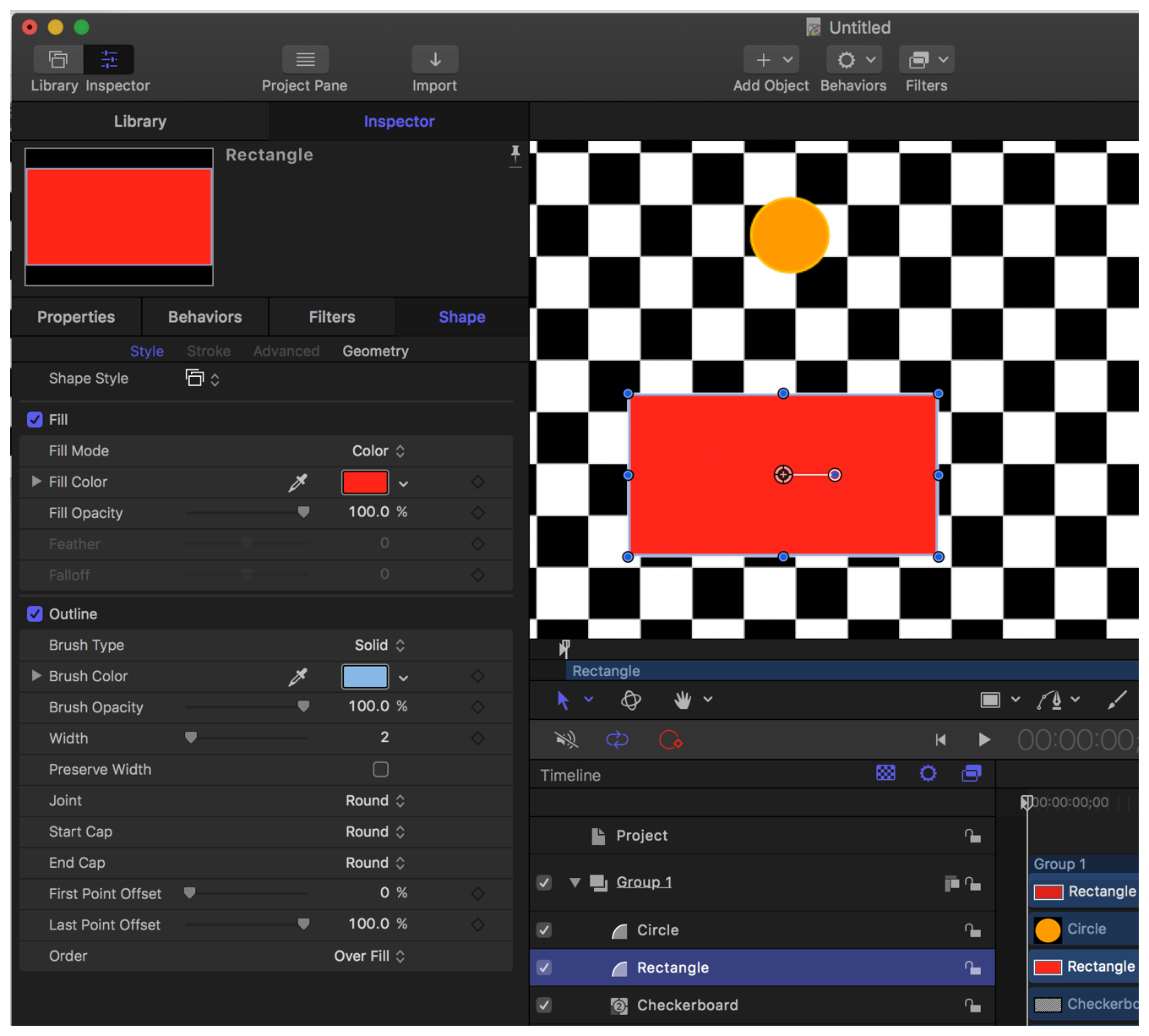The image size is (1149, 1036).
Task: Select the 3D transform tool
Action: tap(630, 700)
